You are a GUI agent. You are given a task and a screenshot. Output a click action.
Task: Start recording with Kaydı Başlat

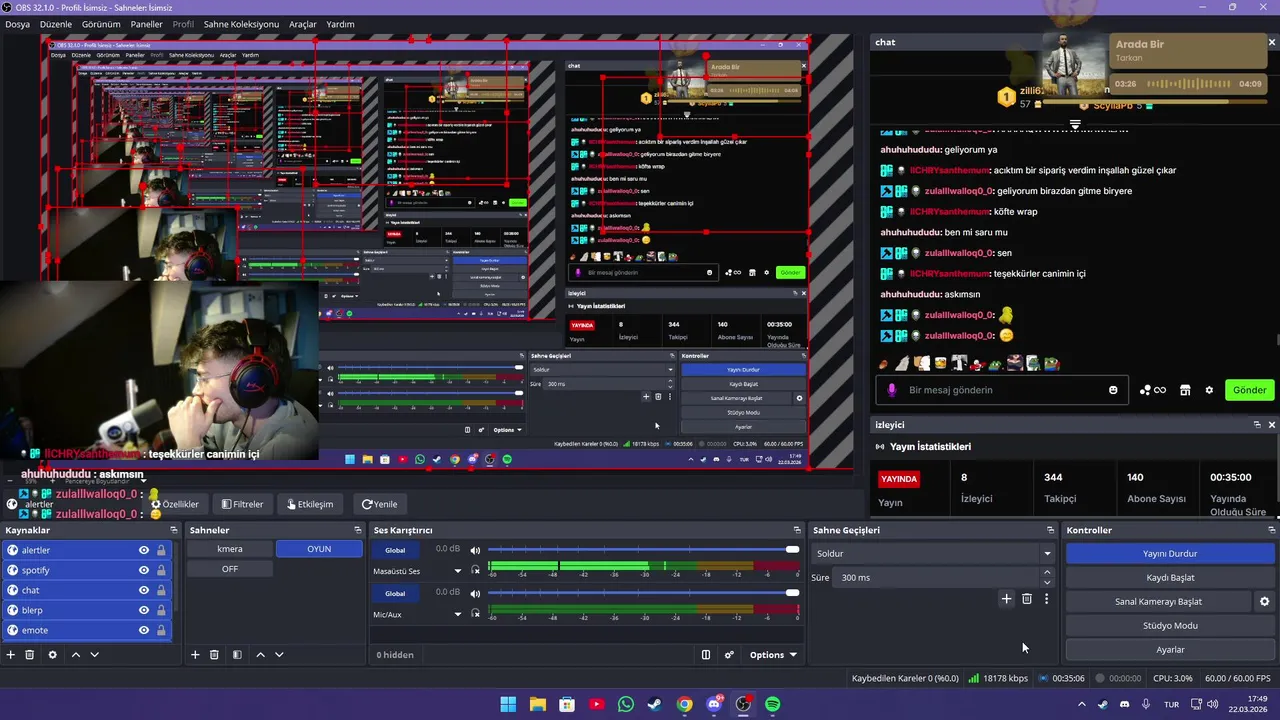tap(1170, 577)
